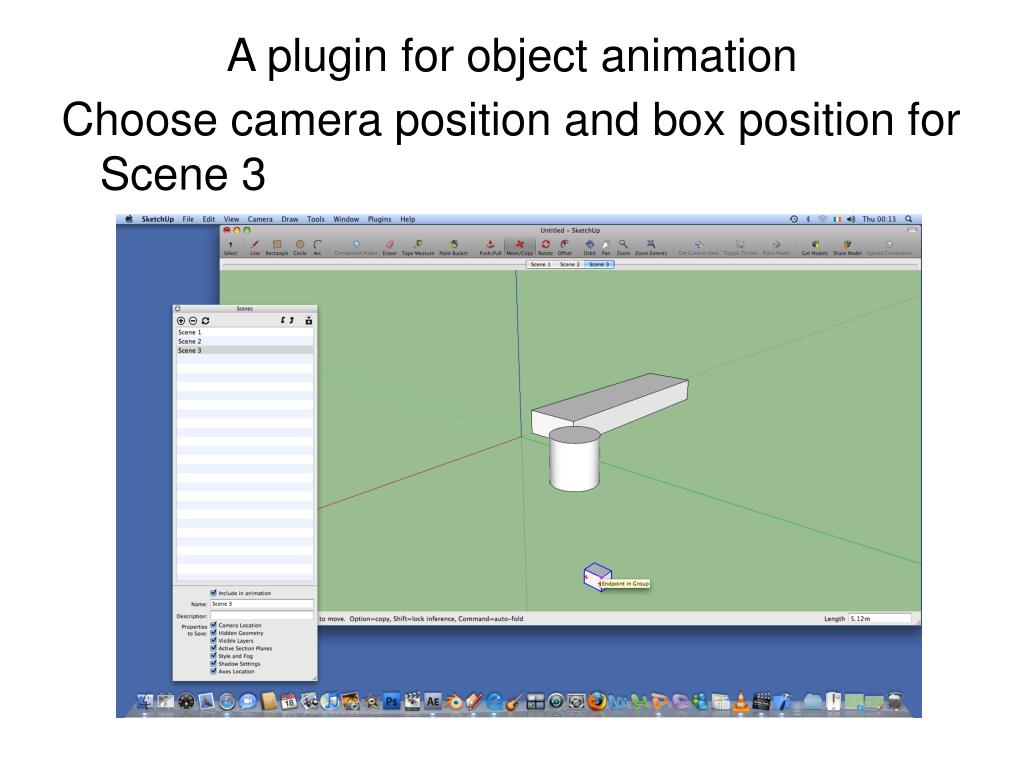Toggle Include in animation checkbox
The width and height of the screenshot is (1024, 768).
pos(214,592)
